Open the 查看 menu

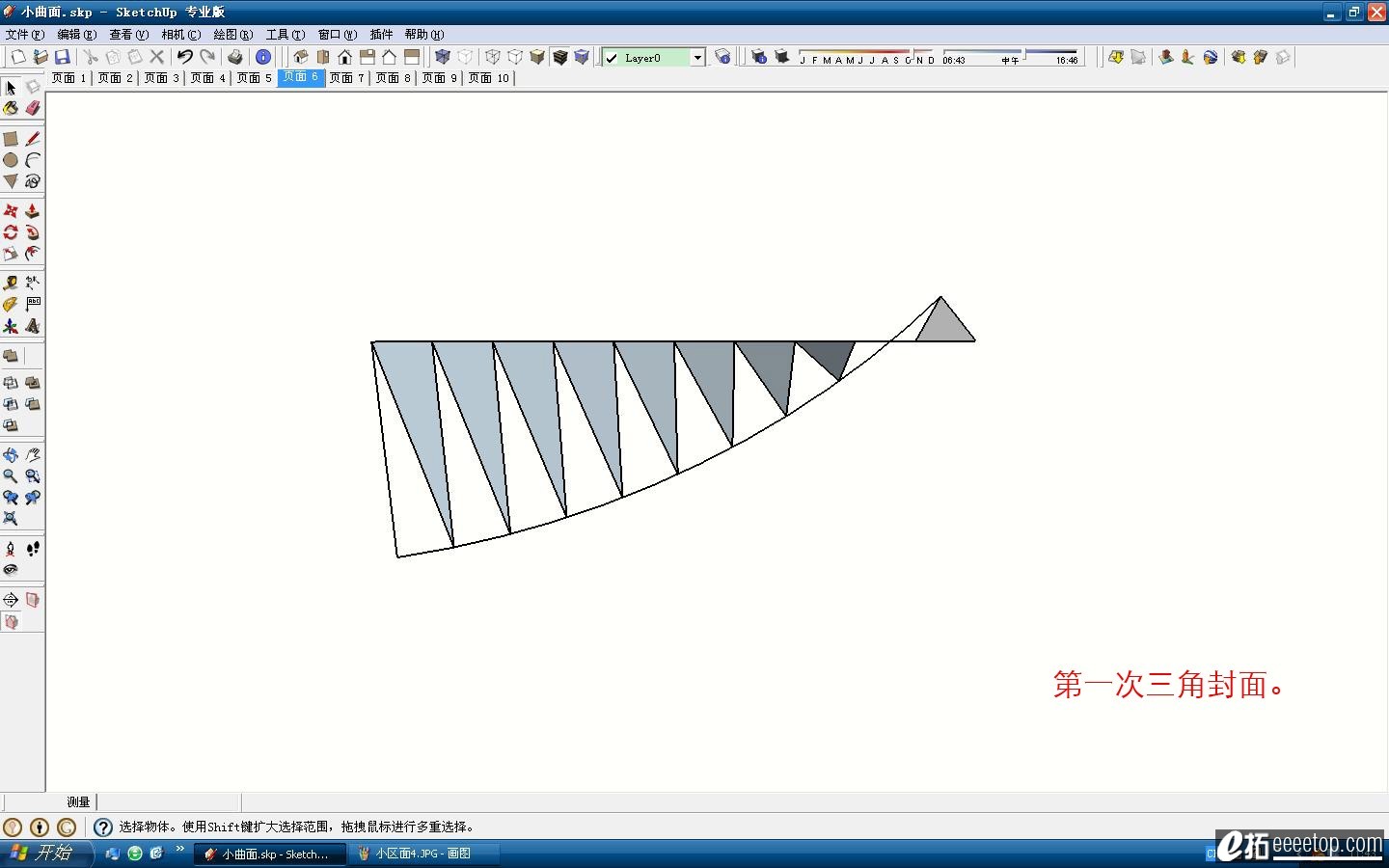[x=128, y=35]
